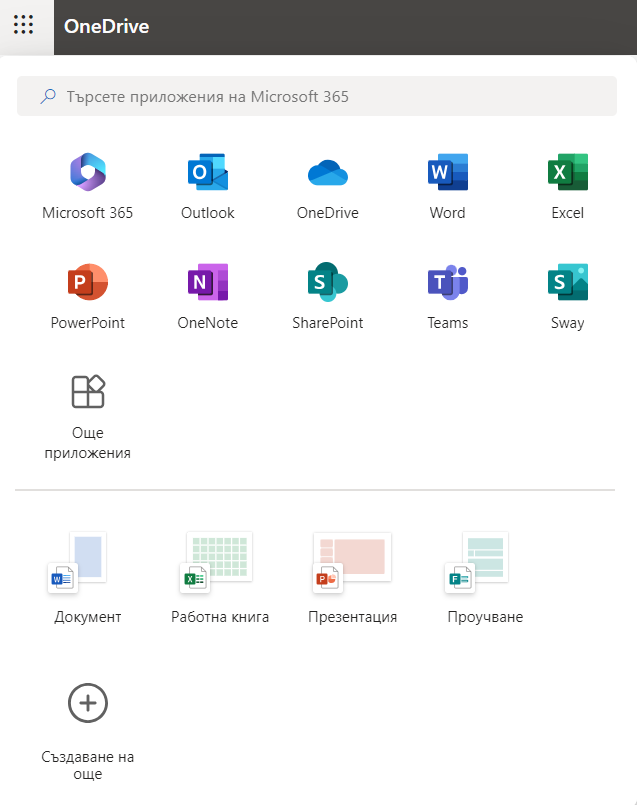The image size is (637, 805).
Task: Click the magnifier search icon
Action: coord(48,96)
